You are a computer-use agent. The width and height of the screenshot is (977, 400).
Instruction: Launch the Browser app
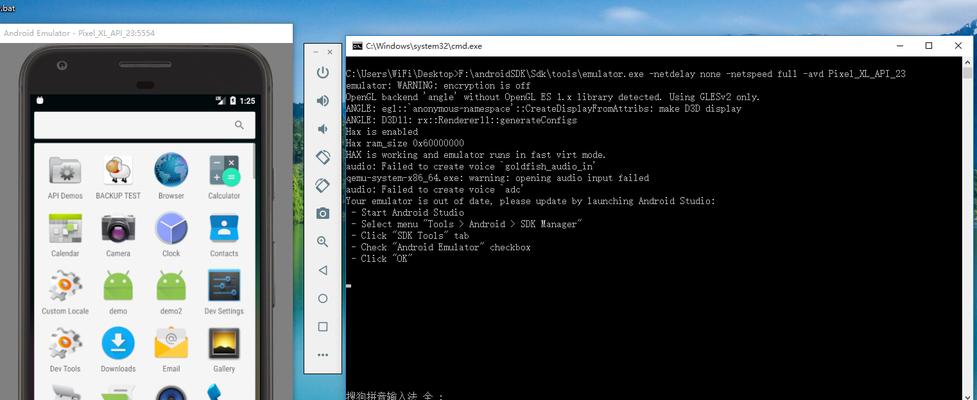(171, 178)
